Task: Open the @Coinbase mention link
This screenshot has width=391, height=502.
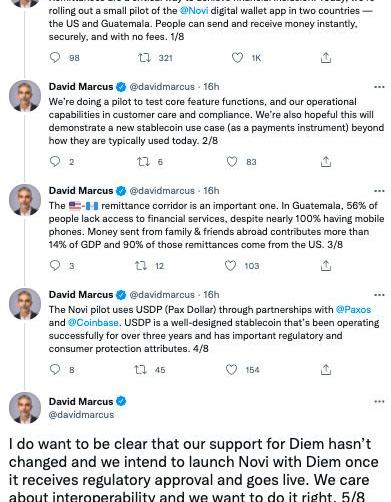Action: point(93,323)
